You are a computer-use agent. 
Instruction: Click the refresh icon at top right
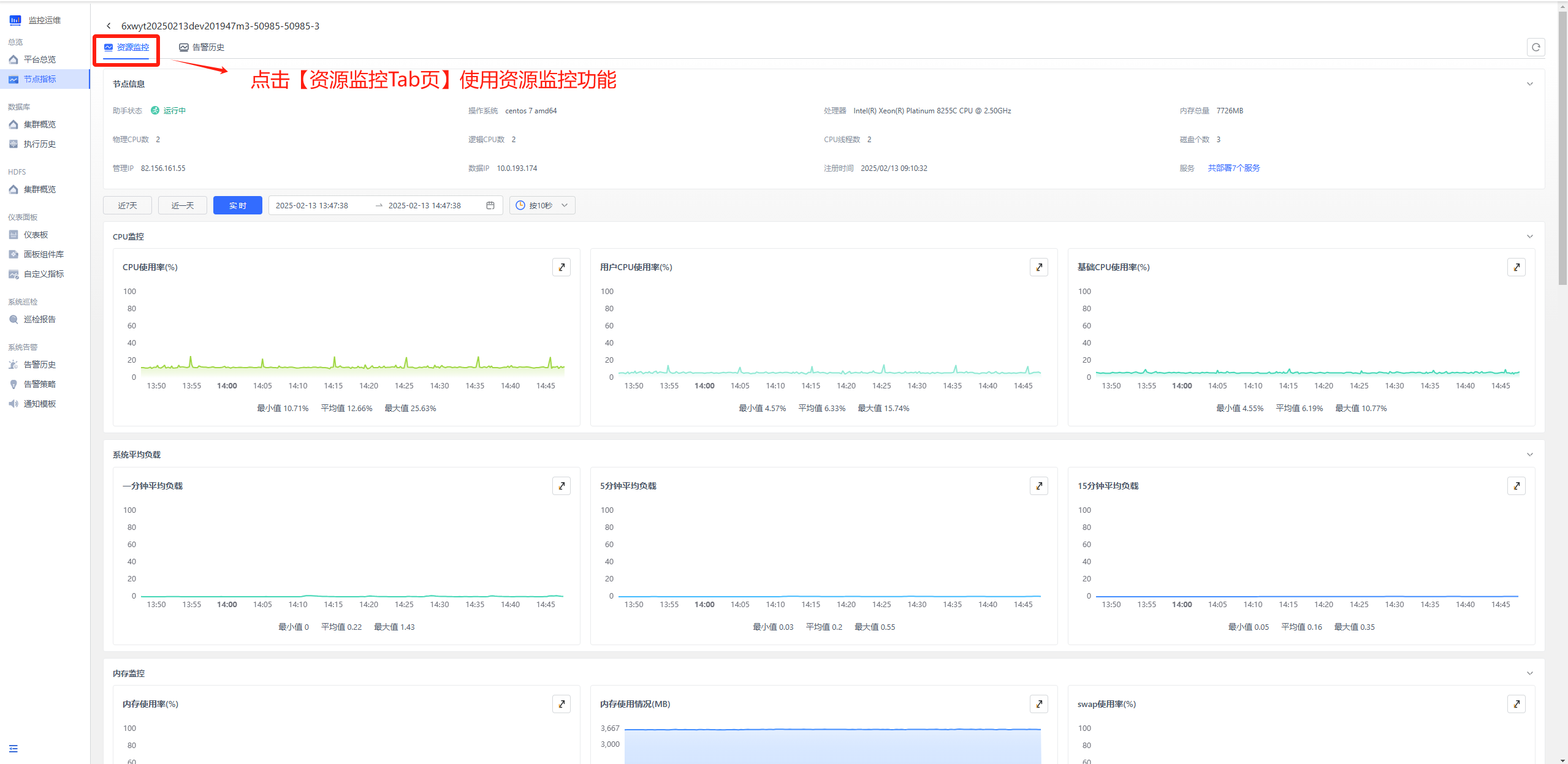[x=1536, y=47]
